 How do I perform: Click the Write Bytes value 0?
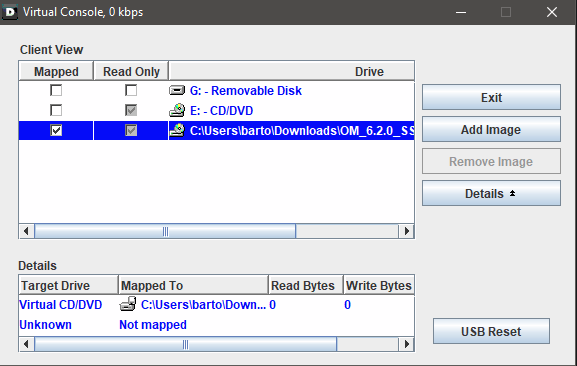pos(347,305)
